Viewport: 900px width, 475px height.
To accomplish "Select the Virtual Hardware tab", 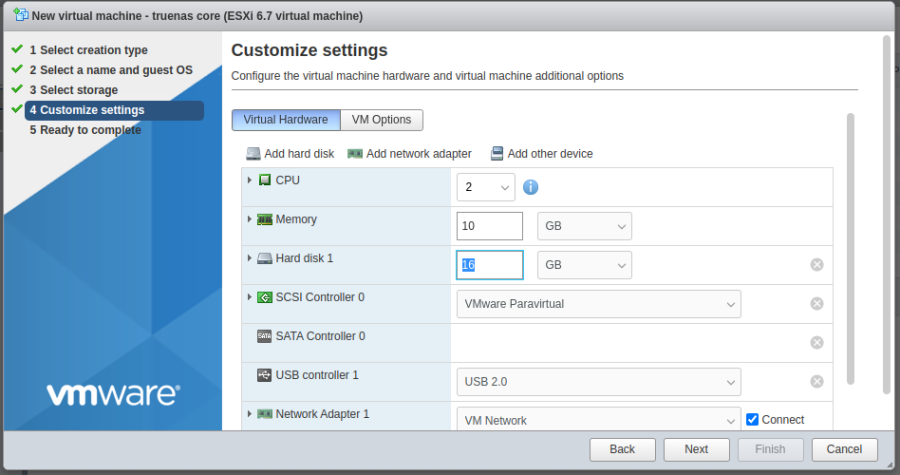I will (285, 120).
